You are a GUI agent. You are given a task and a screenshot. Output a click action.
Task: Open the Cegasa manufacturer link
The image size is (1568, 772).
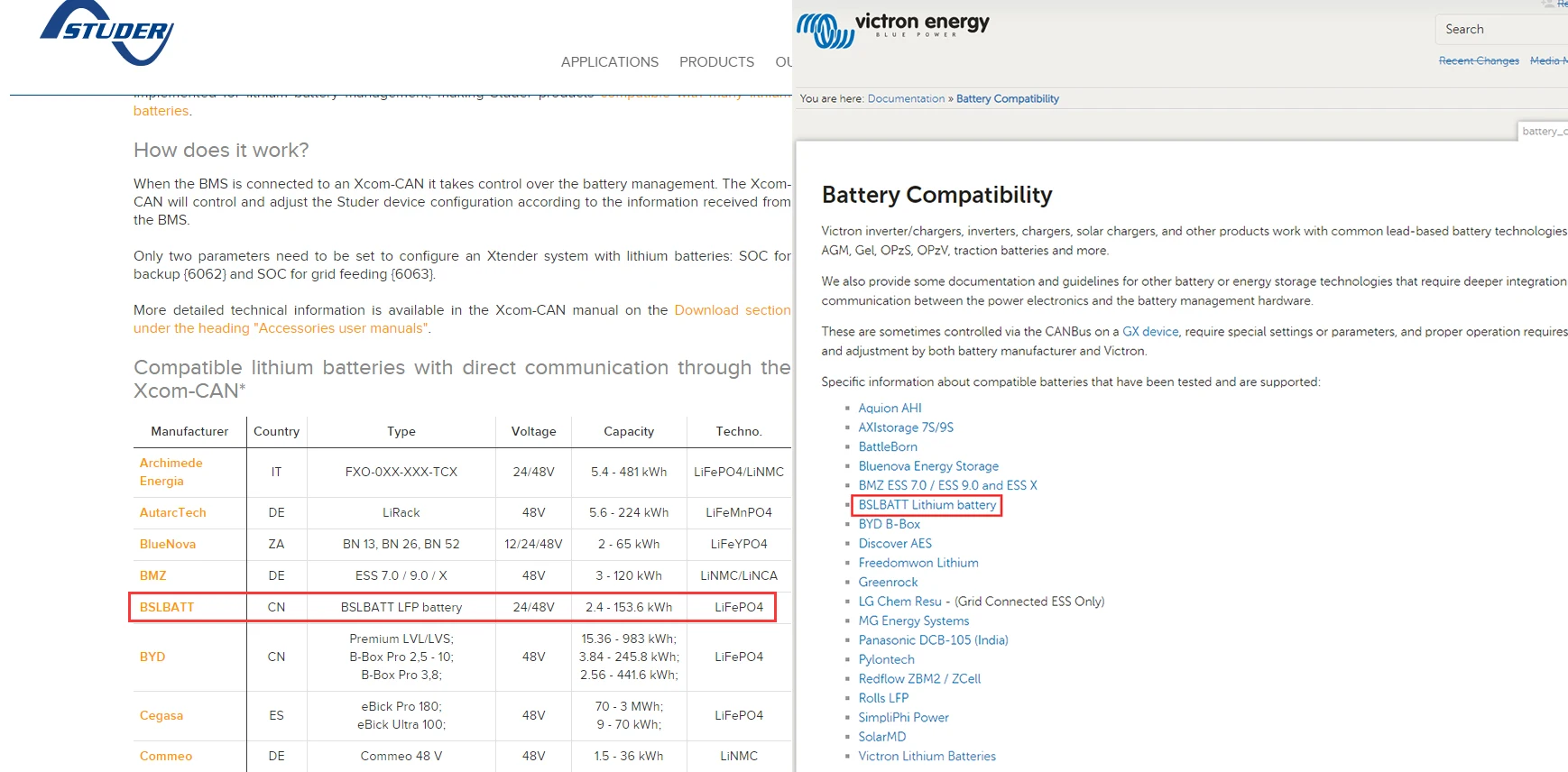tap(161, 715)
